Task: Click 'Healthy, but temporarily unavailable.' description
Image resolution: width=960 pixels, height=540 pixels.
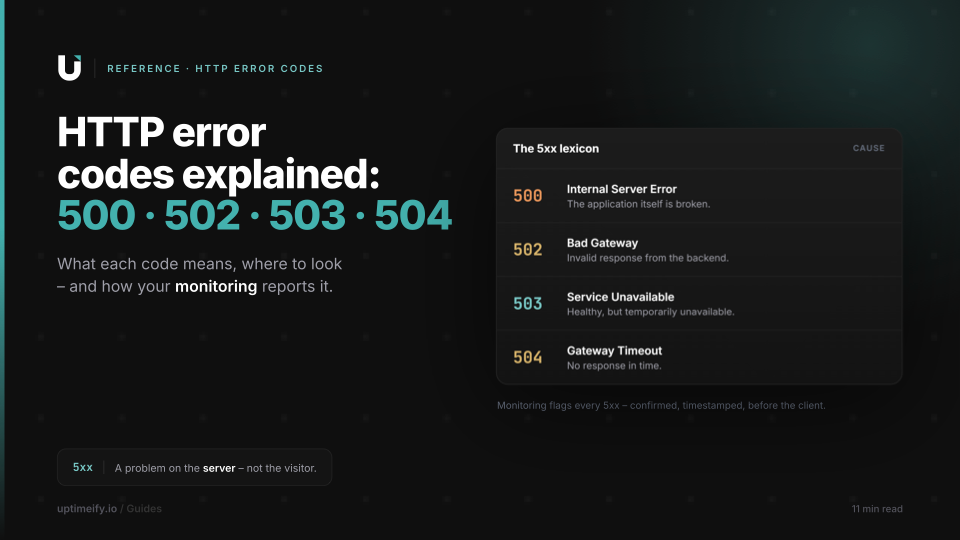Action: (650, 312)
